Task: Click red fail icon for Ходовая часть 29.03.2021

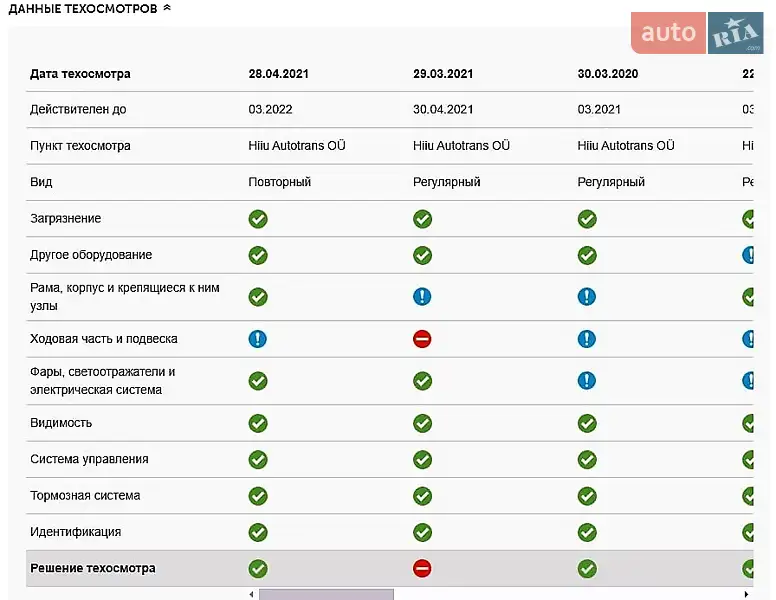Action: 422,339
